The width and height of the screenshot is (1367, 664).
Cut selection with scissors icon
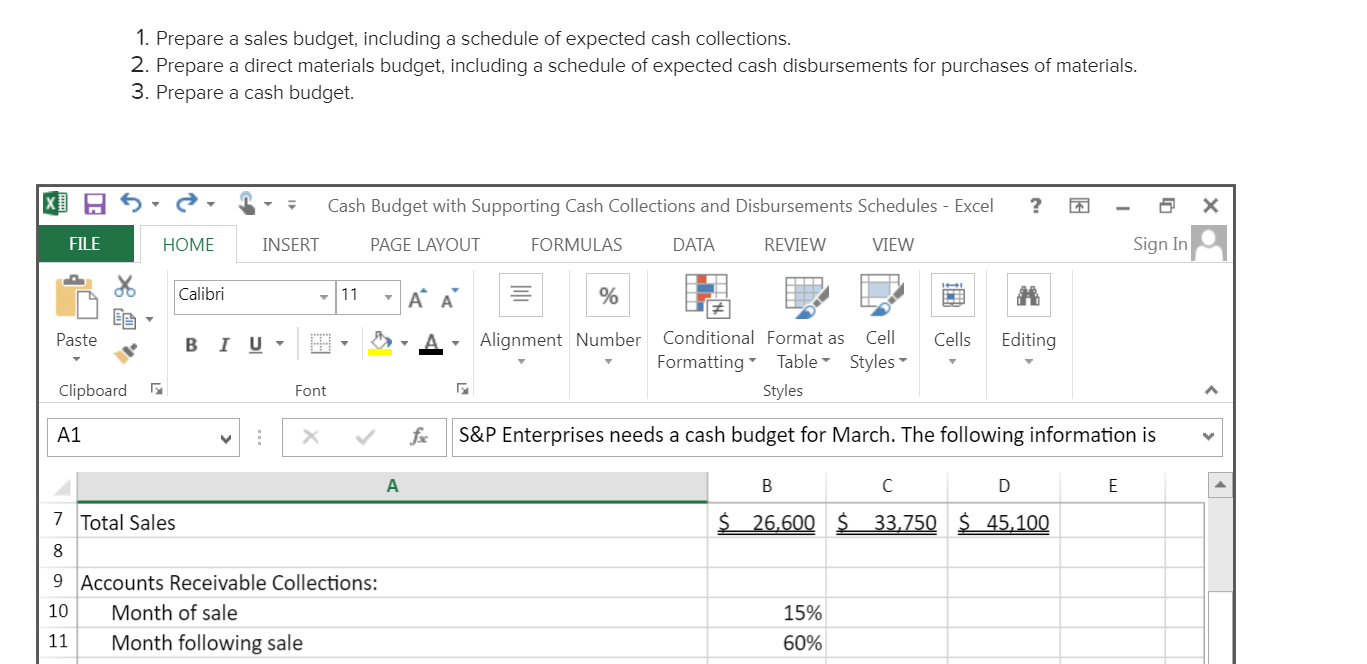coord(125,286)
